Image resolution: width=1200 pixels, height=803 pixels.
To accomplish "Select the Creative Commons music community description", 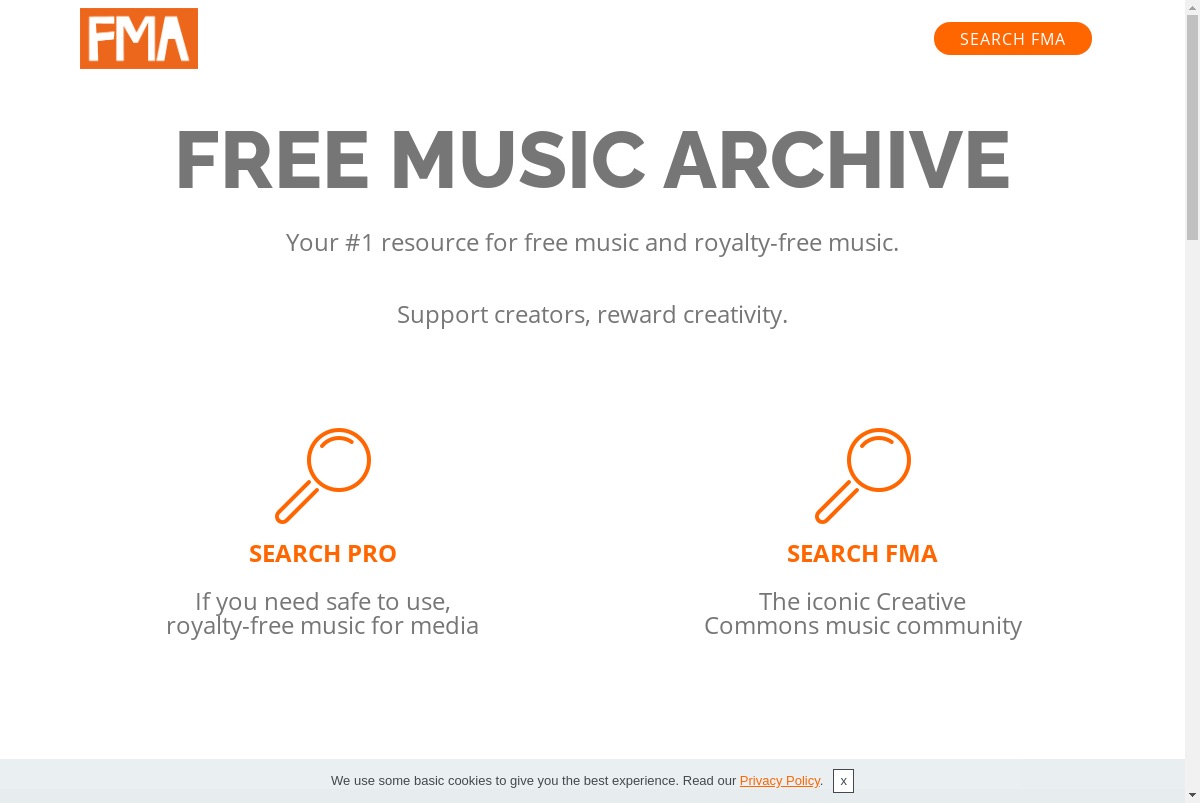I will tap(863, 614).
